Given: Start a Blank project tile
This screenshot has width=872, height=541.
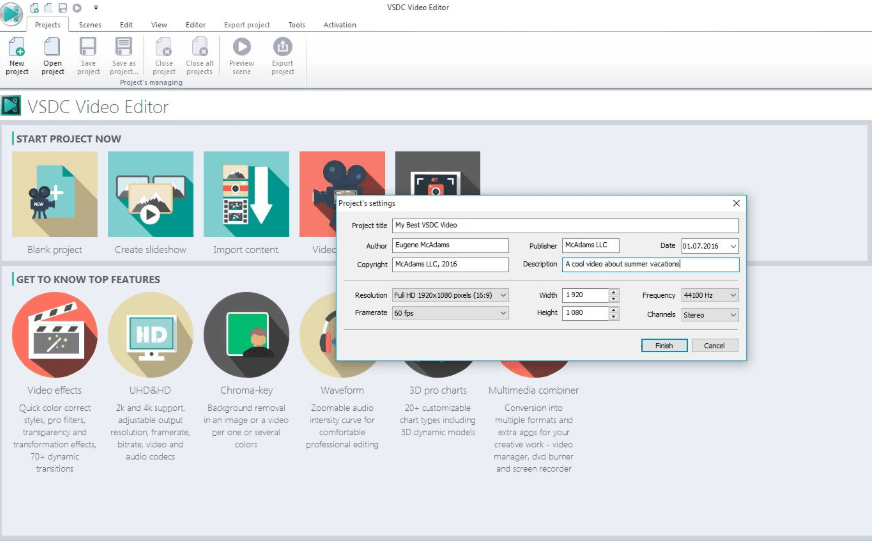Looking at the screenshot, I should pyautogui.click(x=54, y=194).
